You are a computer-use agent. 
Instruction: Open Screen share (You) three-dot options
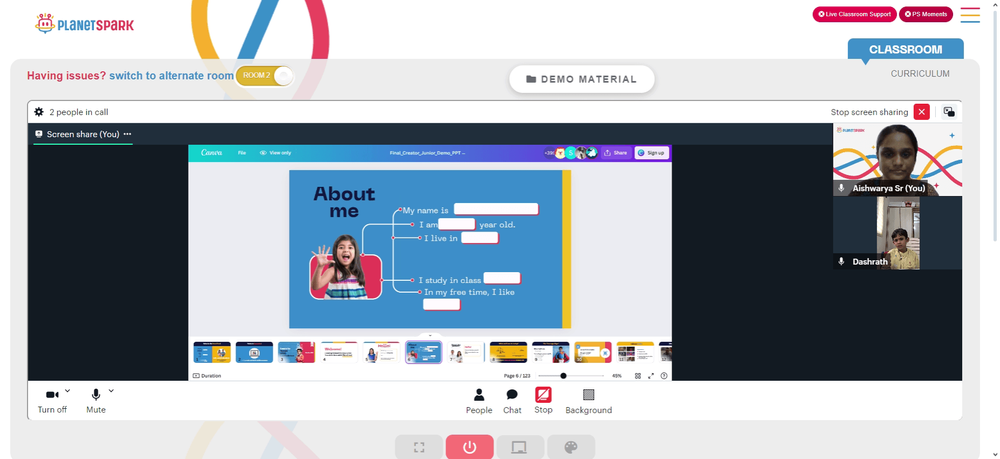tap(128, 134)
